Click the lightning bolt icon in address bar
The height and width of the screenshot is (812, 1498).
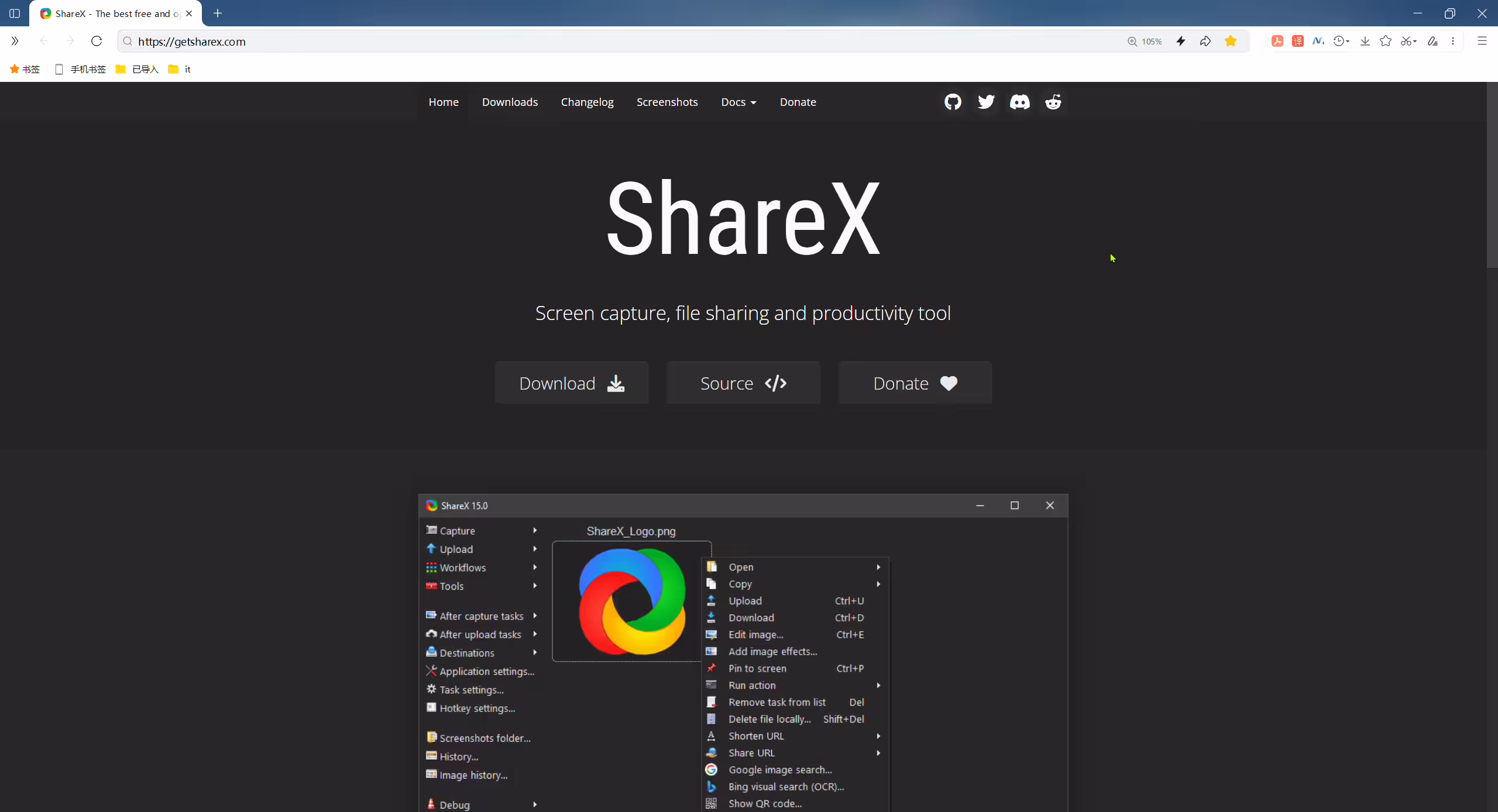coord(1181,41)
